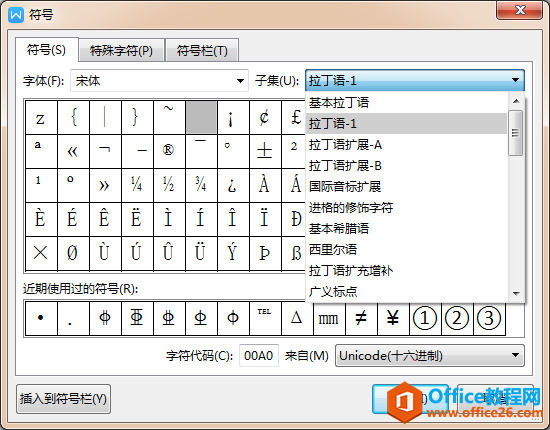This screenshot has width=550, height=430.
Task: Choose 国际音标扩展 subset
Action: [x=406, y=187]
